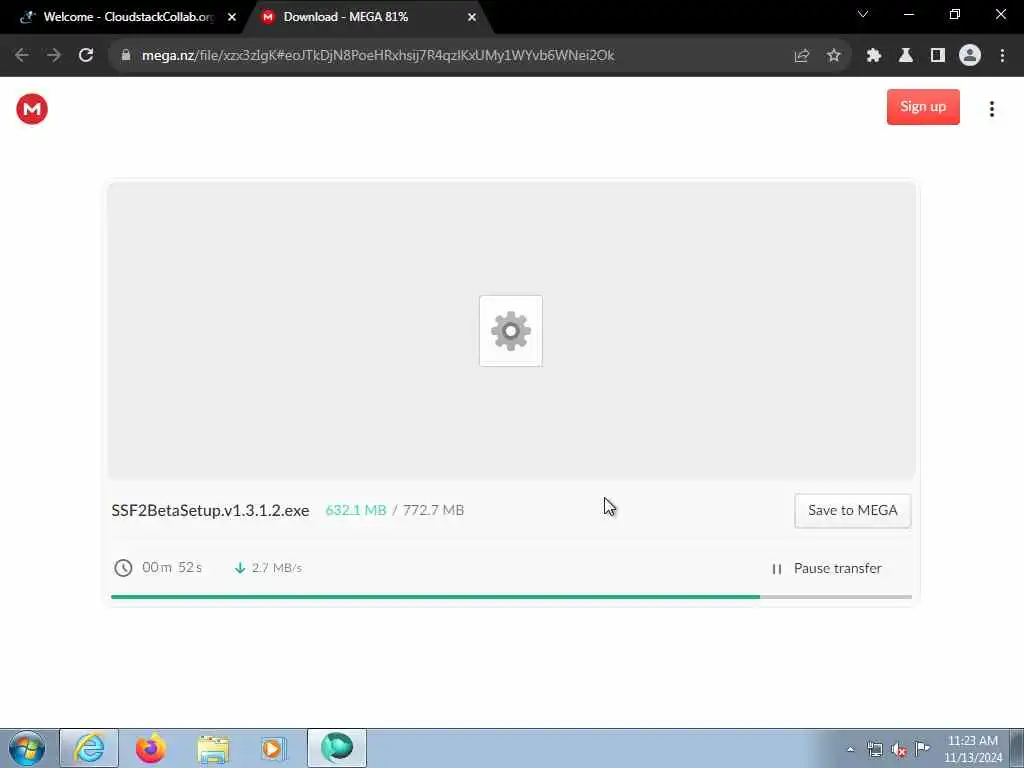The image size is (1024, 768).
Task: Open the Windows Start menu
Action: click(x=27, y=748)
